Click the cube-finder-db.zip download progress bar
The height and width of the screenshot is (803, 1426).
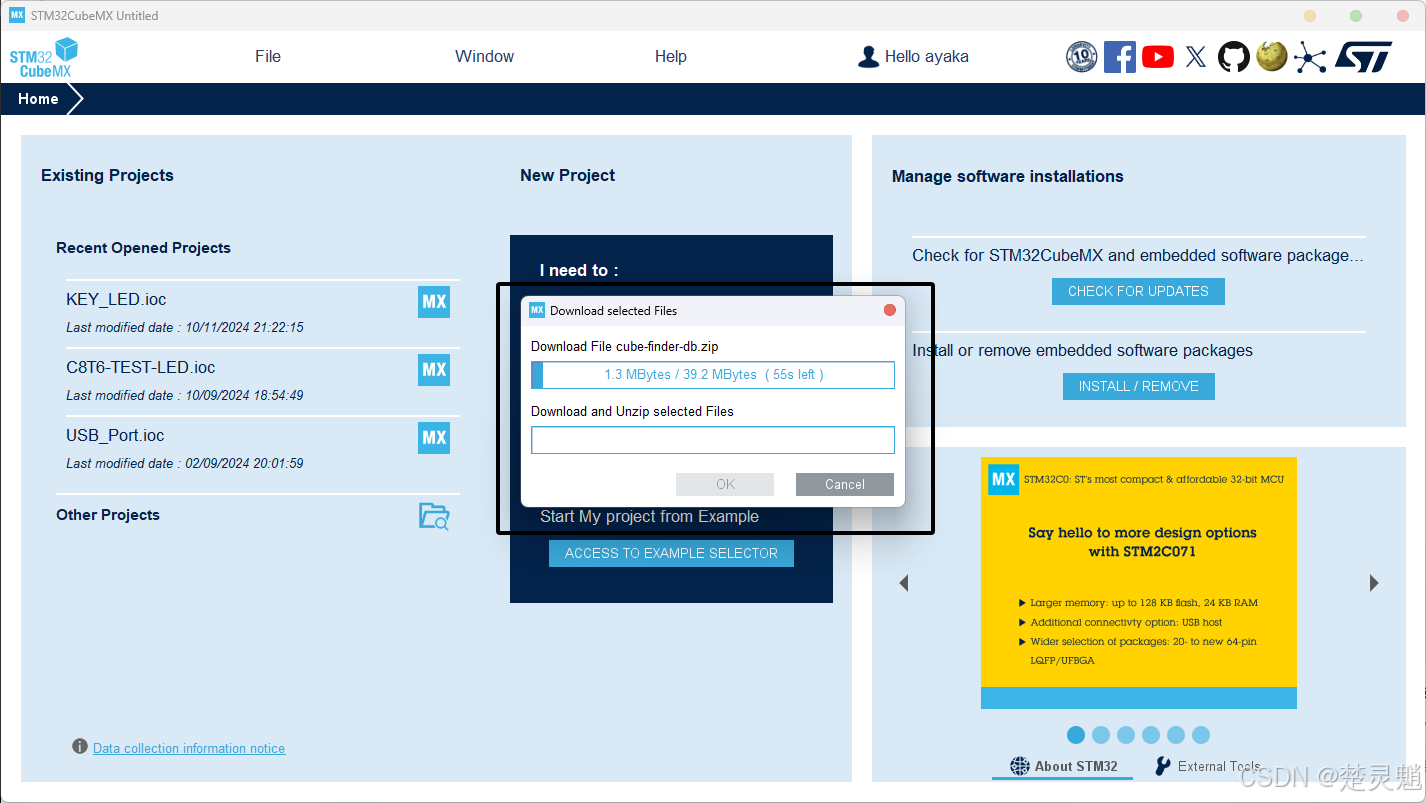pos(713,375)
